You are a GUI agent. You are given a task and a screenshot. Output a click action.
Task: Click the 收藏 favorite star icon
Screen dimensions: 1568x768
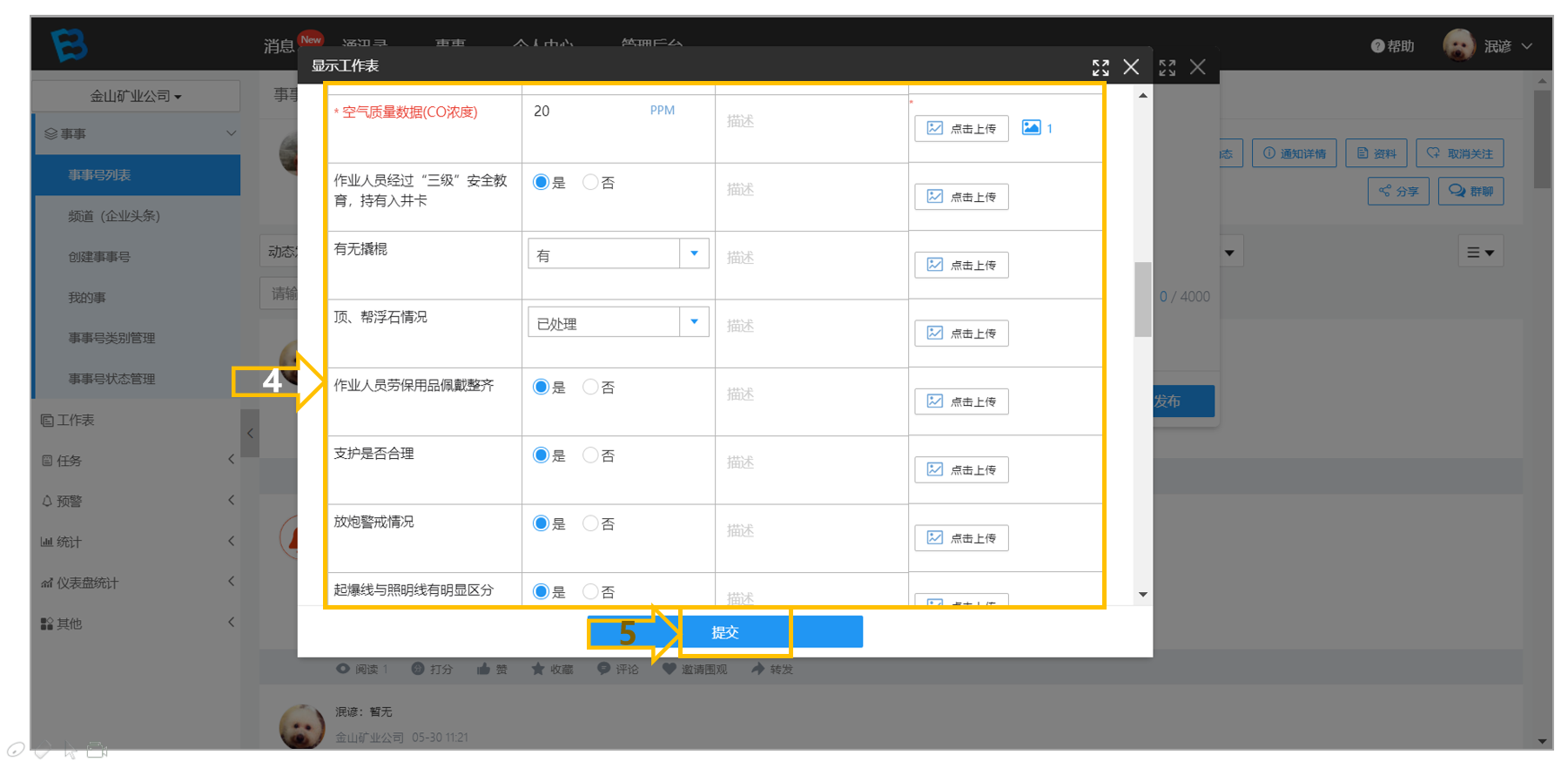click(538, 669)
